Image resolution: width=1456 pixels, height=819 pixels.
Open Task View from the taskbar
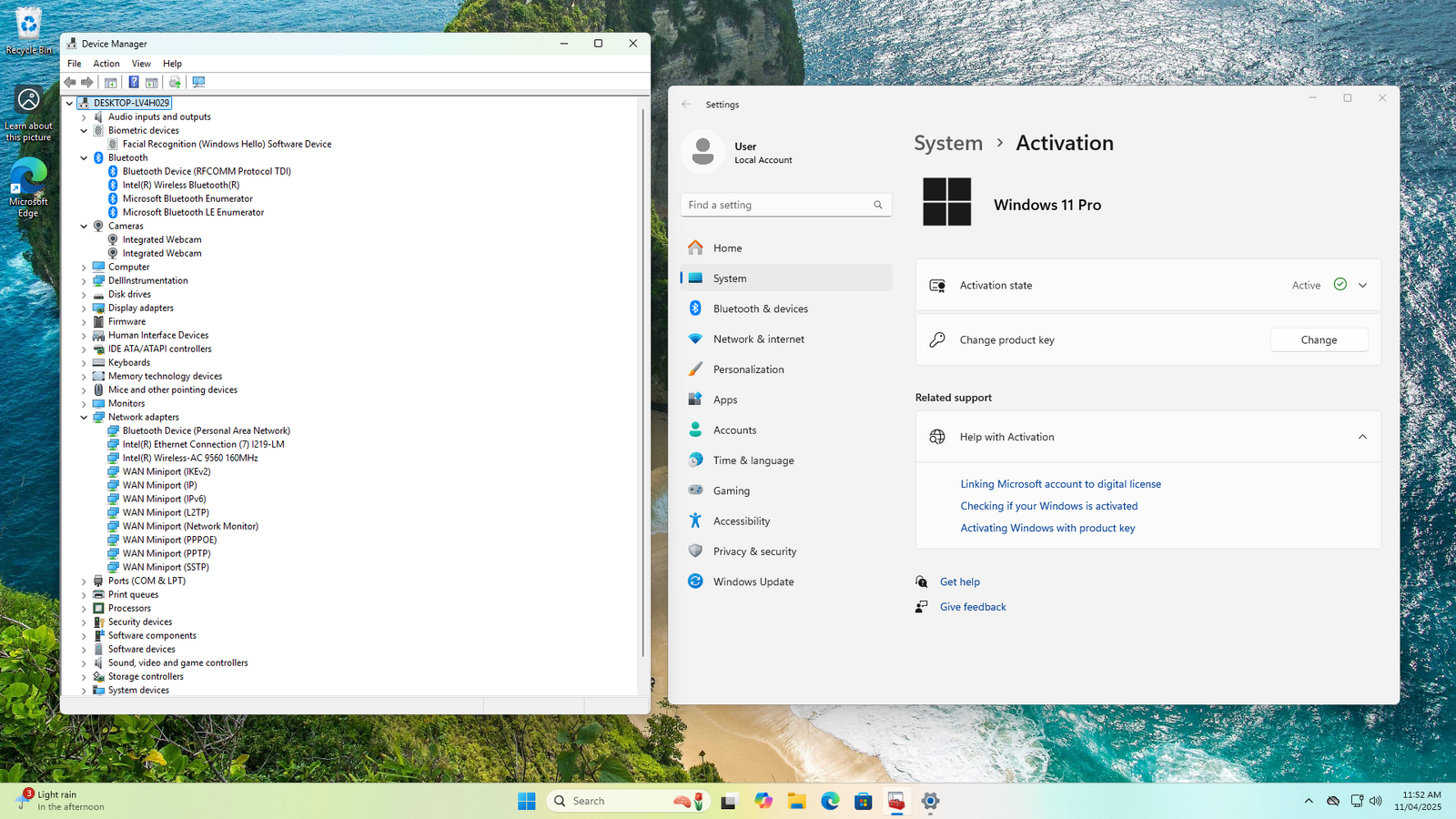coord(728,801)
